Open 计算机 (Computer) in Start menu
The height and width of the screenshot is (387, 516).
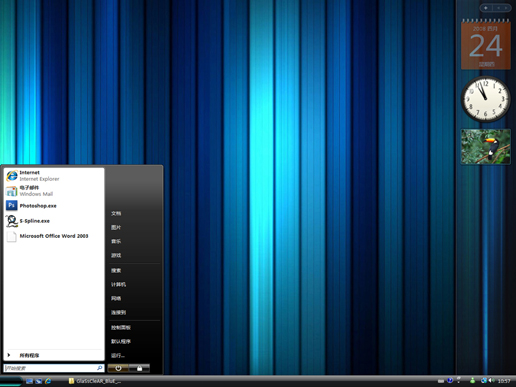click(x=135, y=284)
